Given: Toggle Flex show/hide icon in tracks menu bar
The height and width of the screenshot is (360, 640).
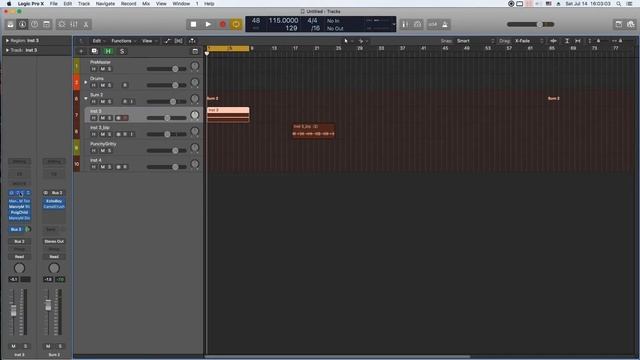Looking at the screenshot, I should 179,41.
